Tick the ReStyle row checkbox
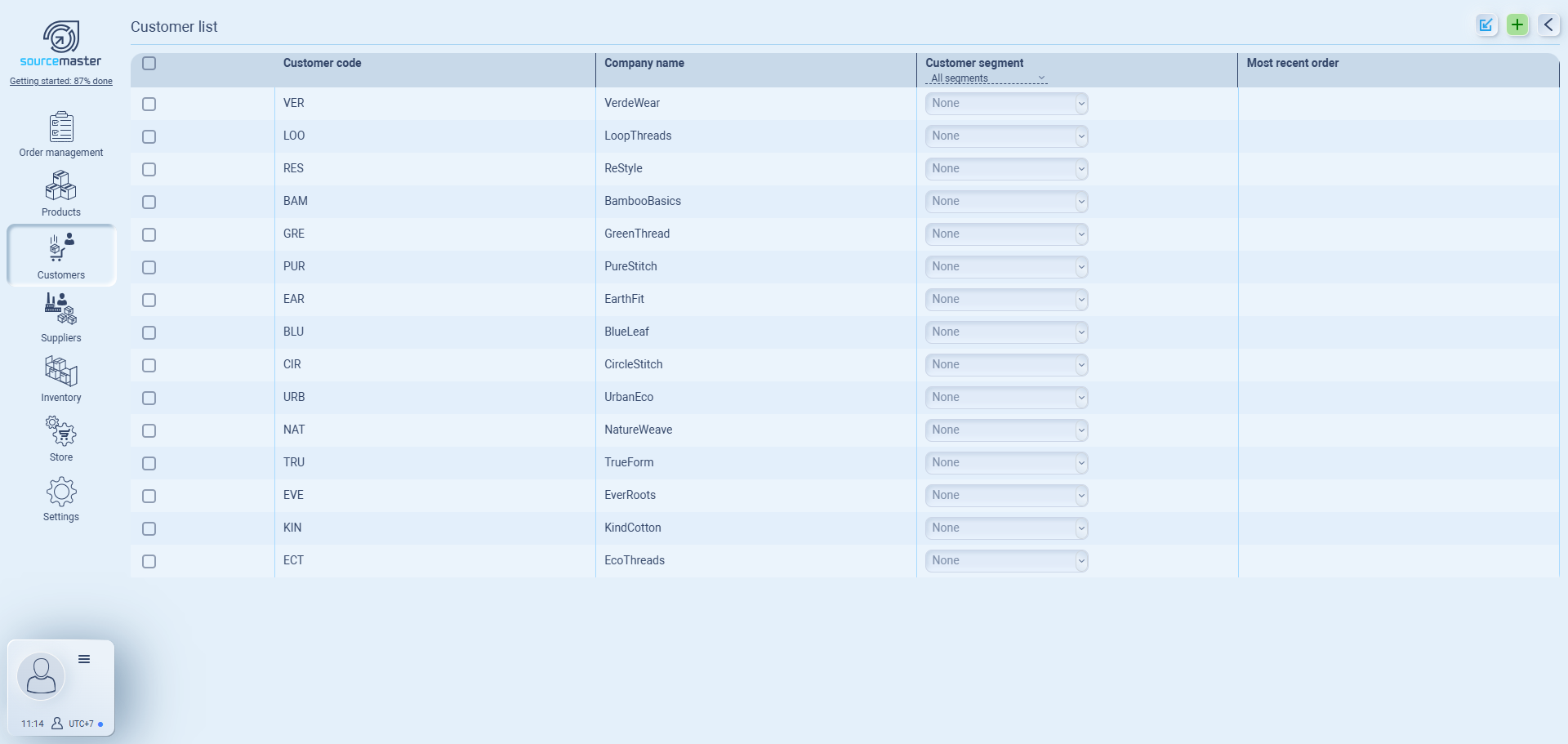 click(x=149, y=169)
